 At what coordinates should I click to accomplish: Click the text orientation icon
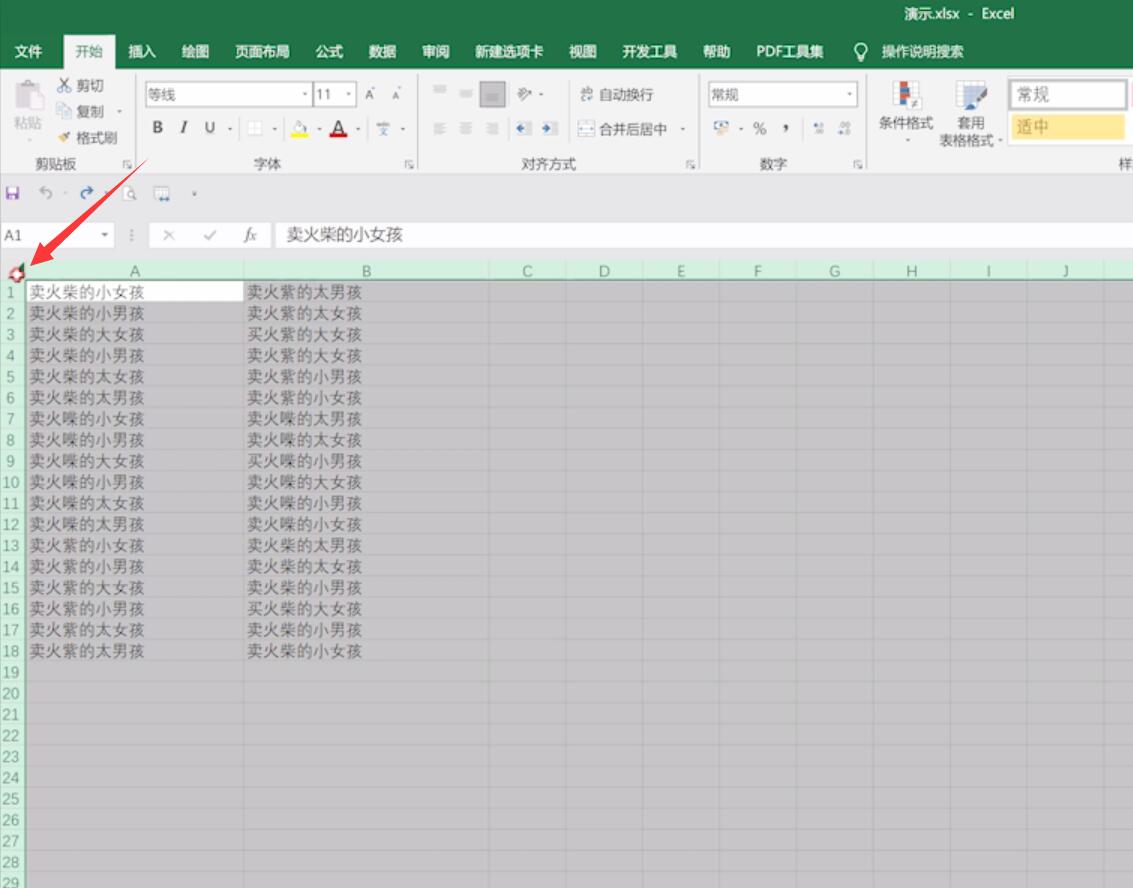click(525, 94)
